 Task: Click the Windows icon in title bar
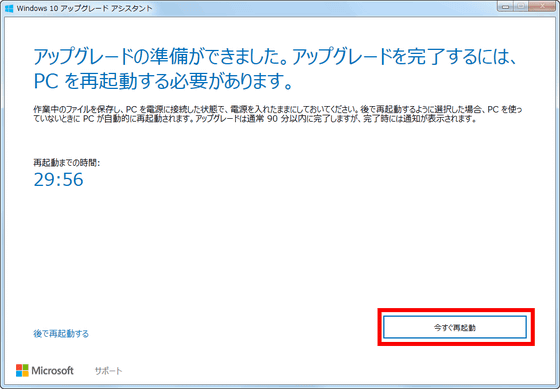pyautogui.click(x=9, y=8)
